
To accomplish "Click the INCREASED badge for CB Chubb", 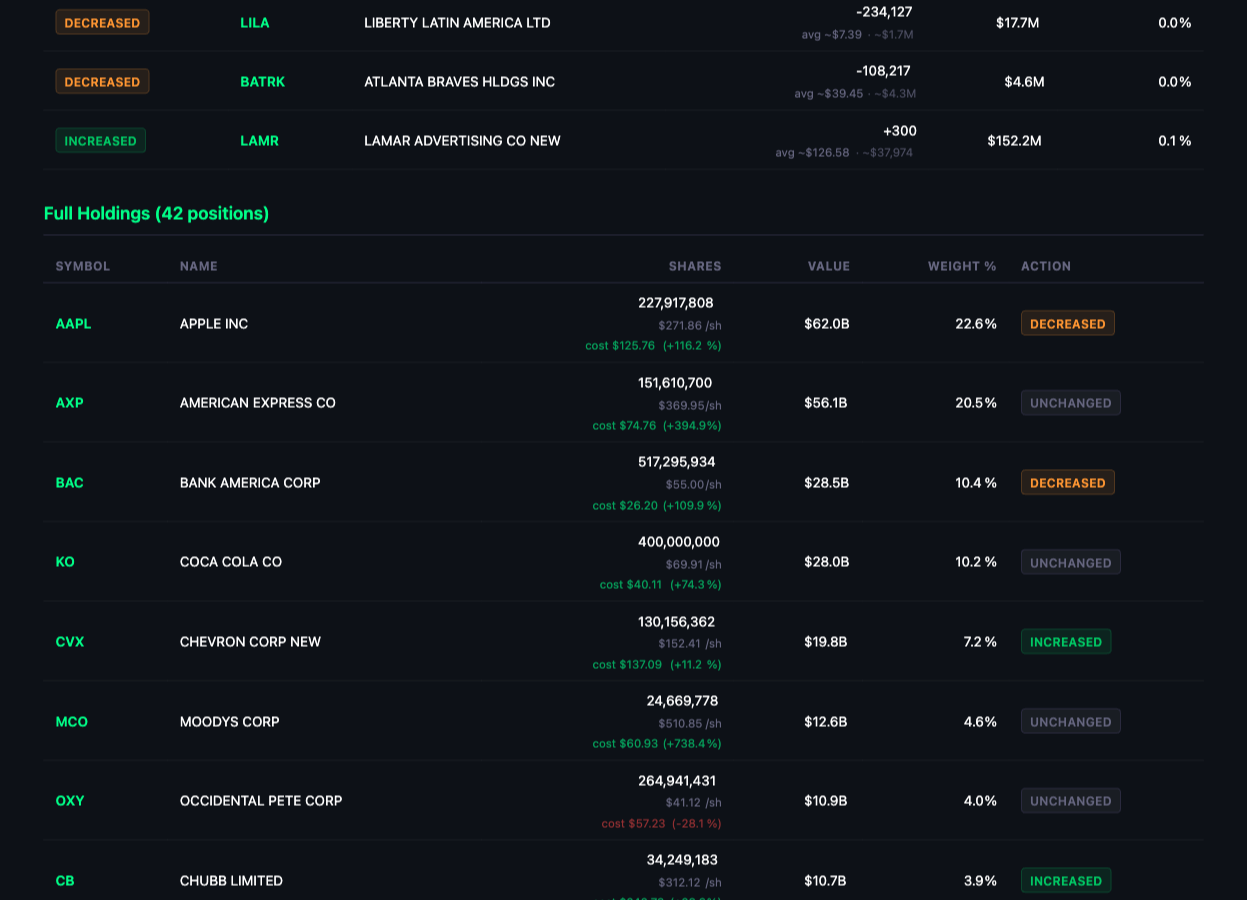I will coord(1066,880).
